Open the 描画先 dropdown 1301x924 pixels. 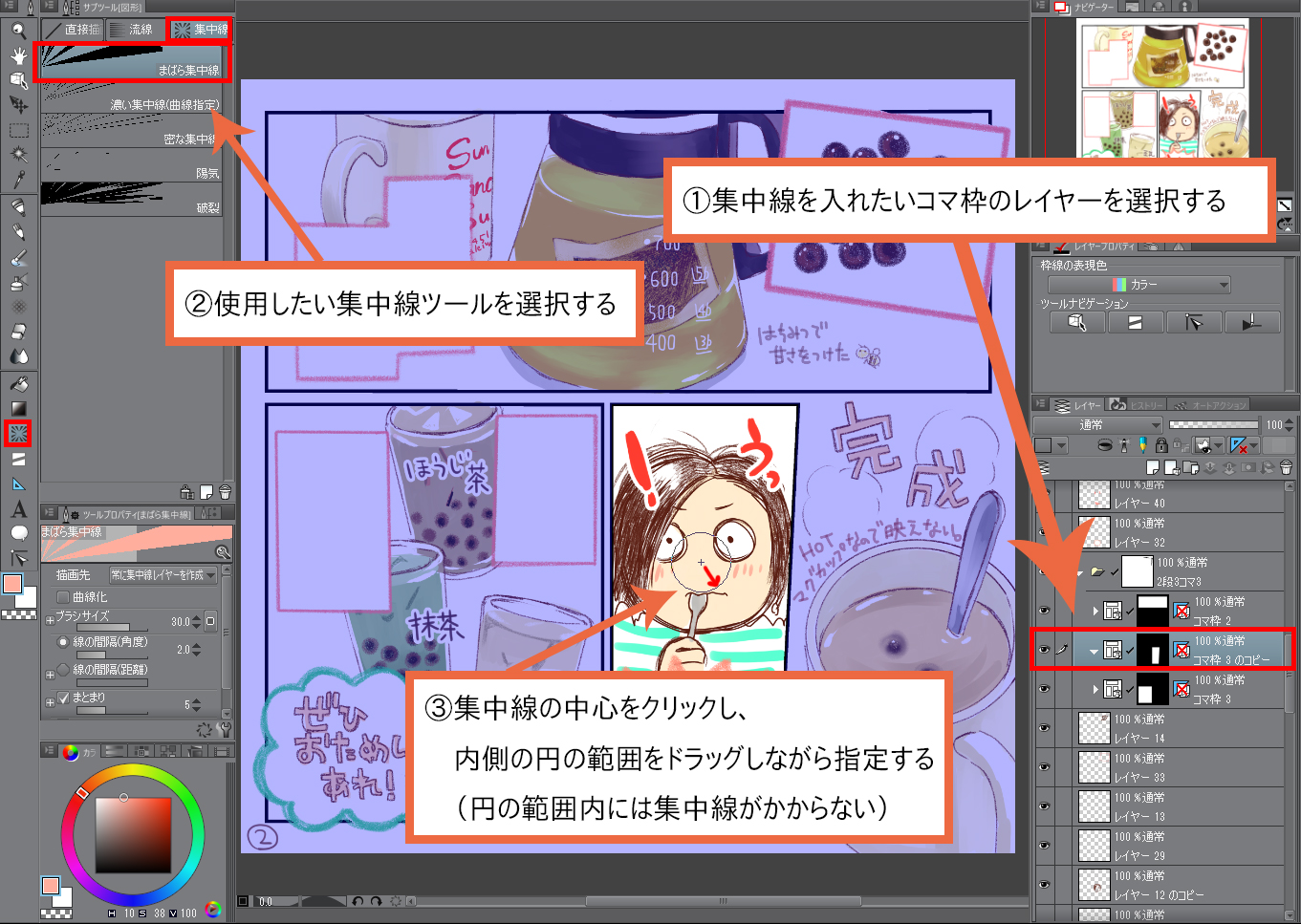163,575
